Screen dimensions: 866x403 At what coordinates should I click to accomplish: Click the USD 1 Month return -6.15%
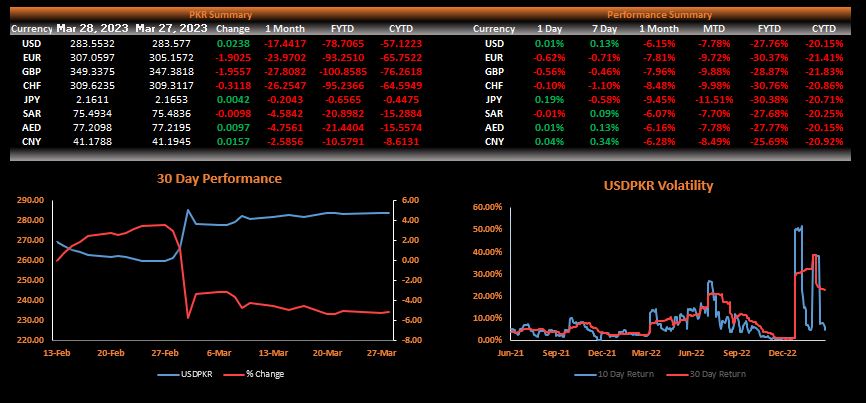tap(659, 43)
